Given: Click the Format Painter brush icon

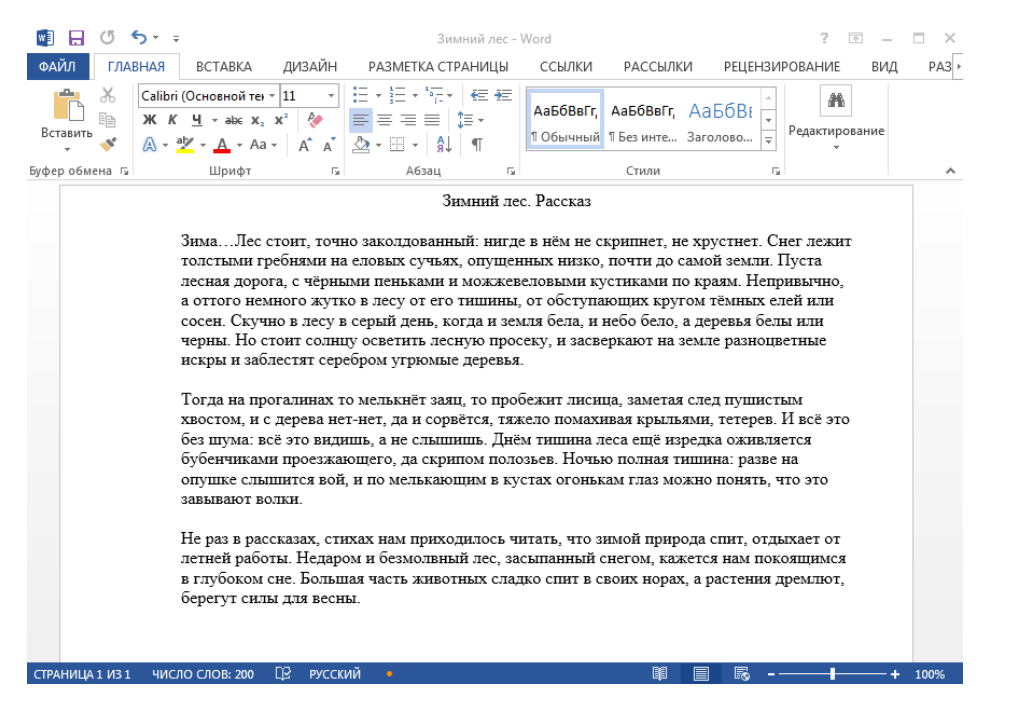Looking at the screenshot, I should point(108,142).
